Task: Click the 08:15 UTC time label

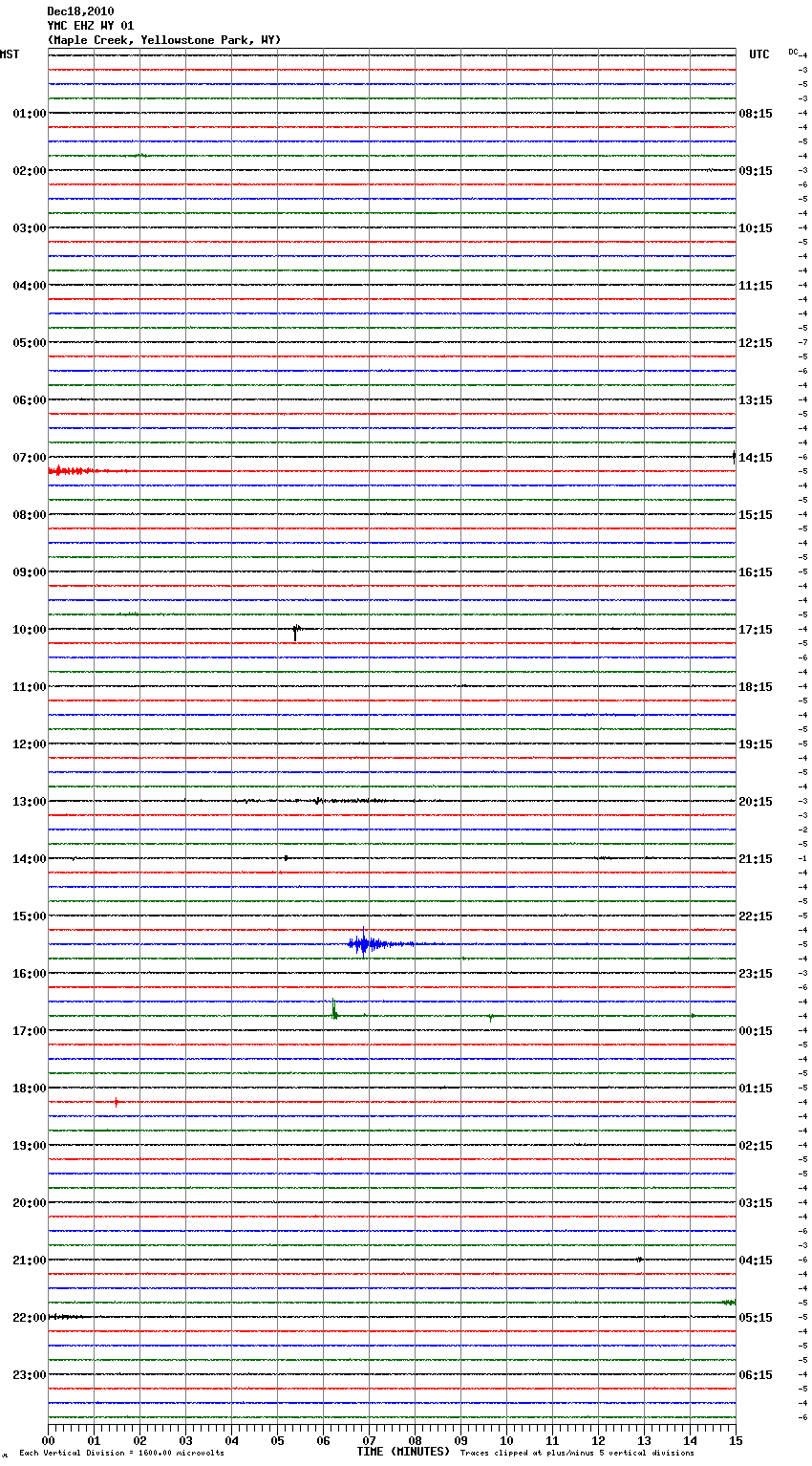Action: pyautogui.click(x=756, y=114)
